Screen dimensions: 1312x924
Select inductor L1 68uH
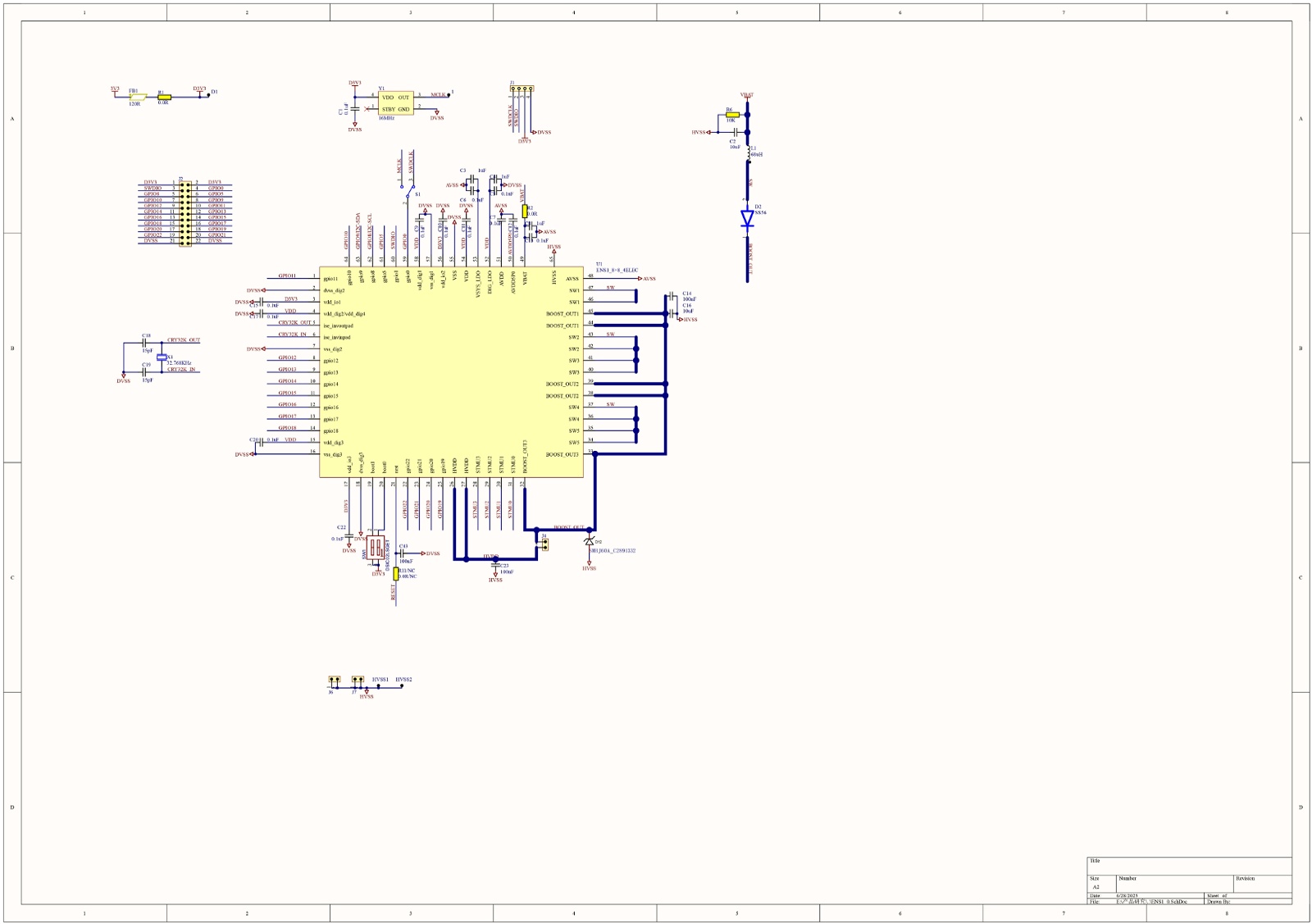[x=748, y=152]
